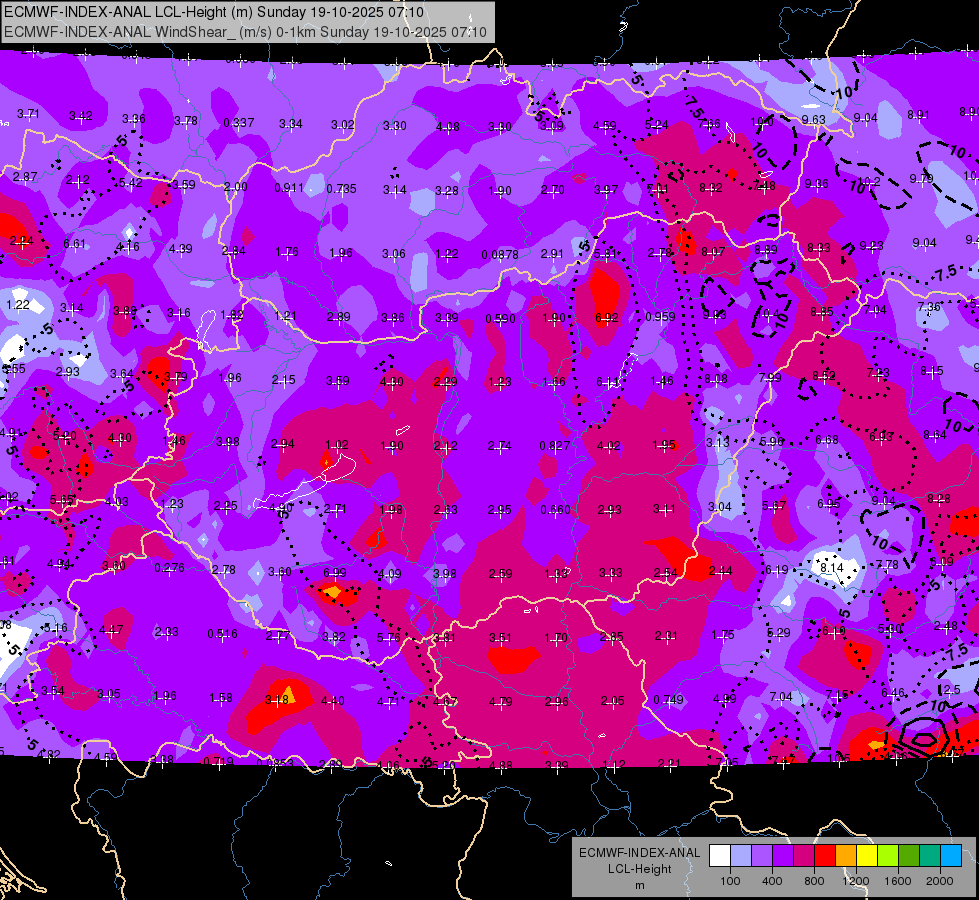Click the 5.42 wind shear value
This screenshot has height=900, width=979.
[x=130, y=182]
